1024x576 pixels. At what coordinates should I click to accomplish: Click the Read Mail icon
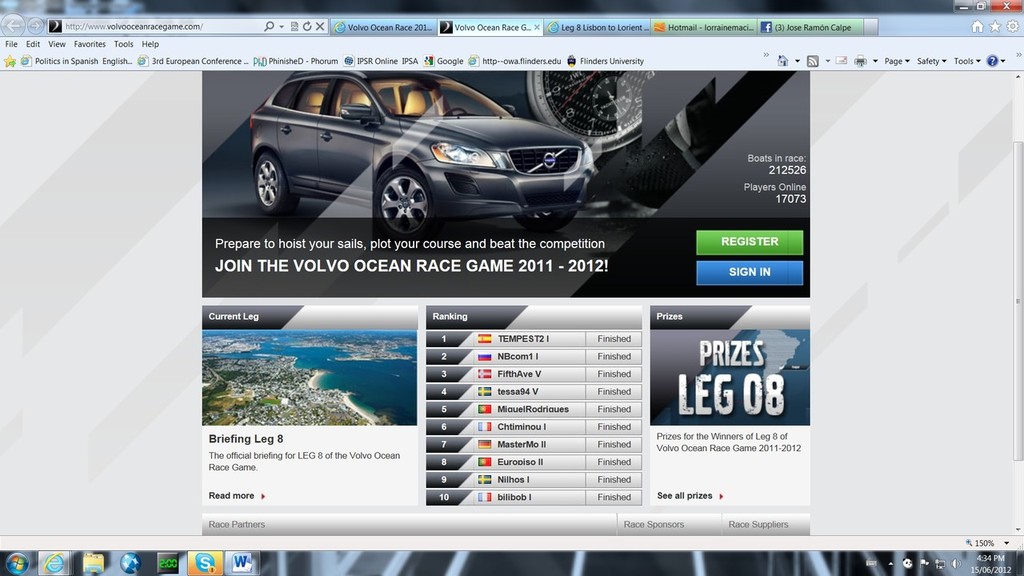pos(842,61)
